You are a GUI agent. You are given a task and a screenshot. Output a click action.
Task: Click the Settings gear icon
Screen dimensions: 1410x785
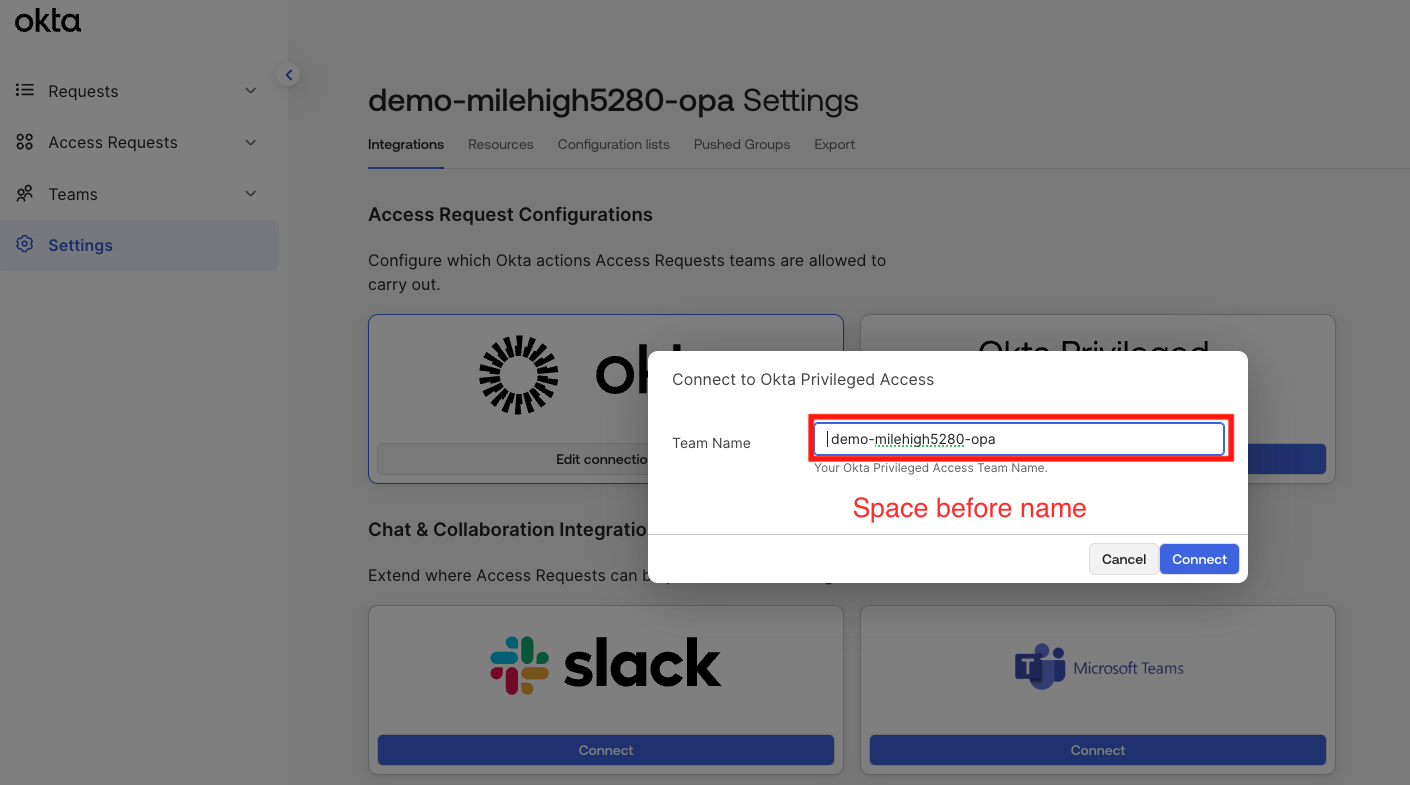(25, 245)
